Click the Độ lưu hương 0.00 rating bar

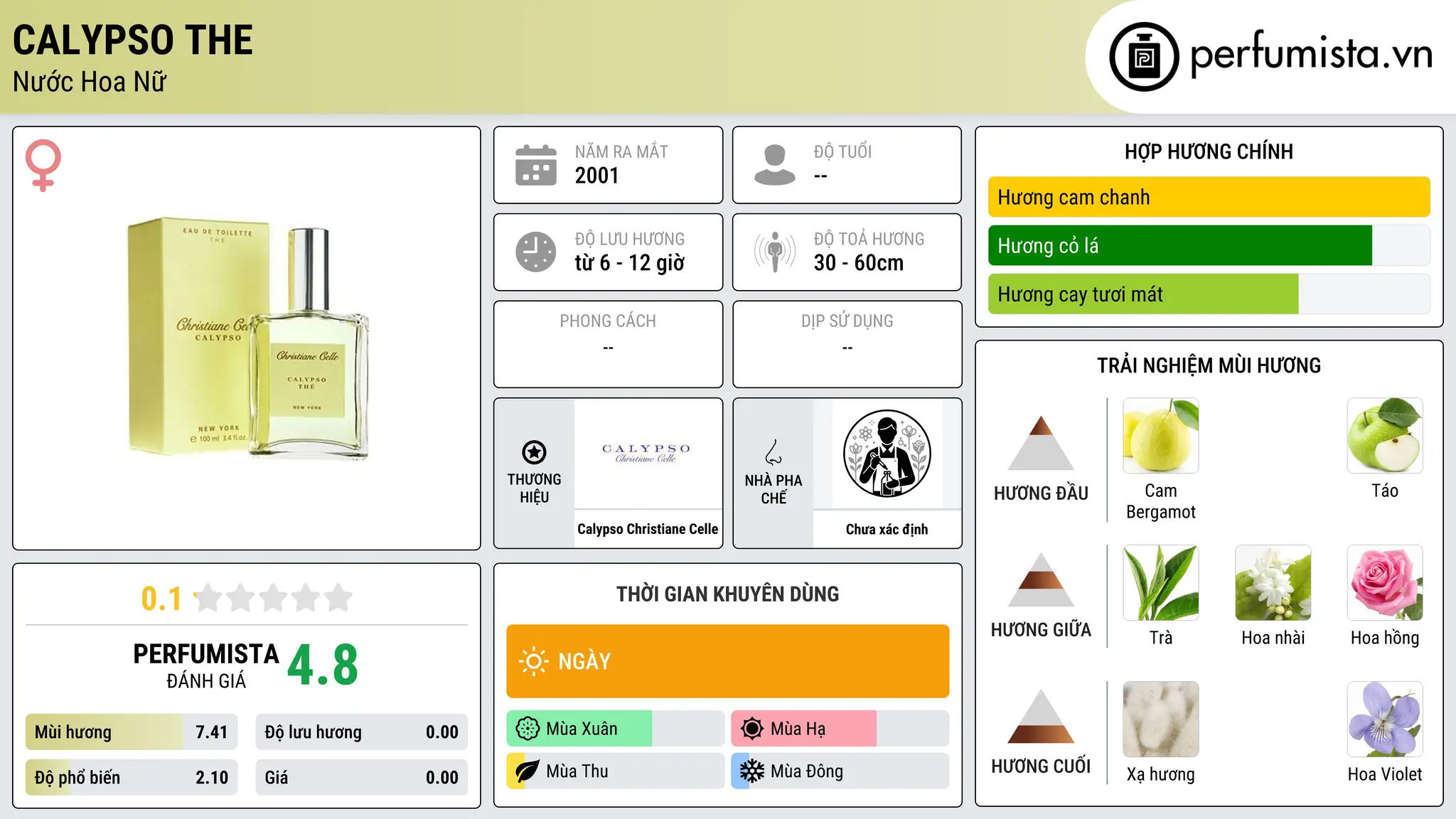pyautogui.click(x=361, y=732)
